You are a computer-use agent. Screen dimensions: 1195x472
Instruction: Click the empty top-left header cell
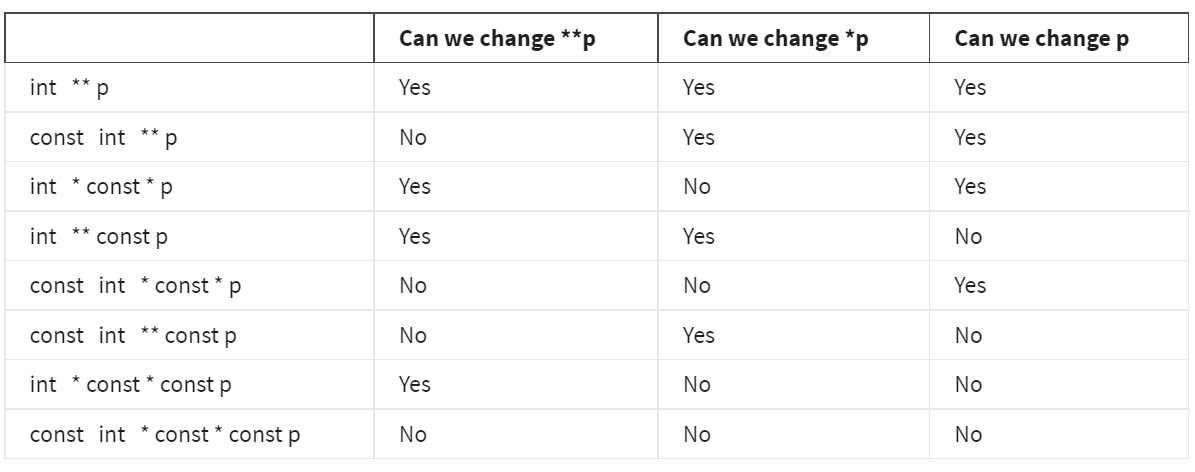click(190, 39)
